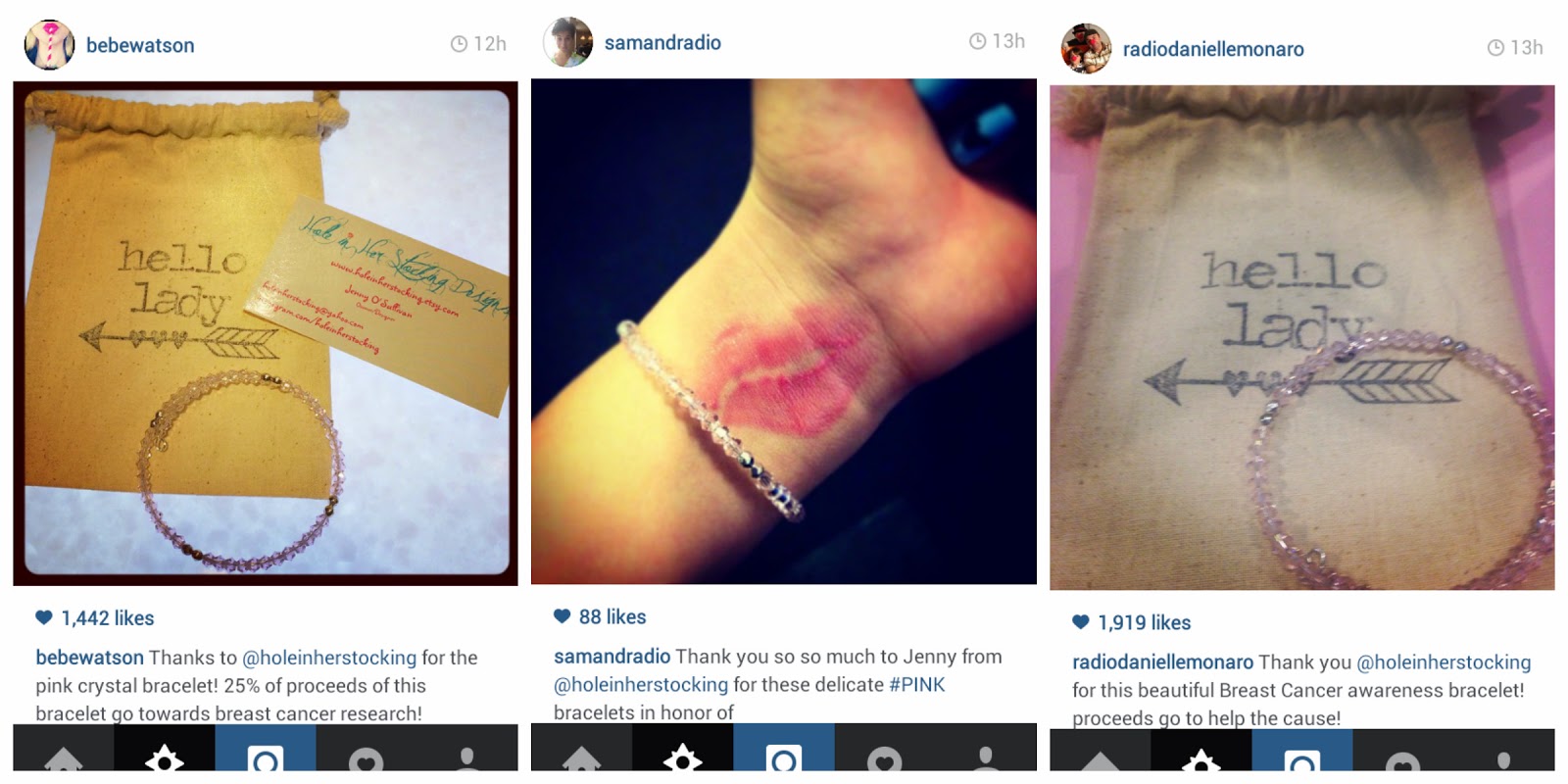Click samandradio username in header
The height and width of the screenshot is (784, 1568).
(662, 42)
